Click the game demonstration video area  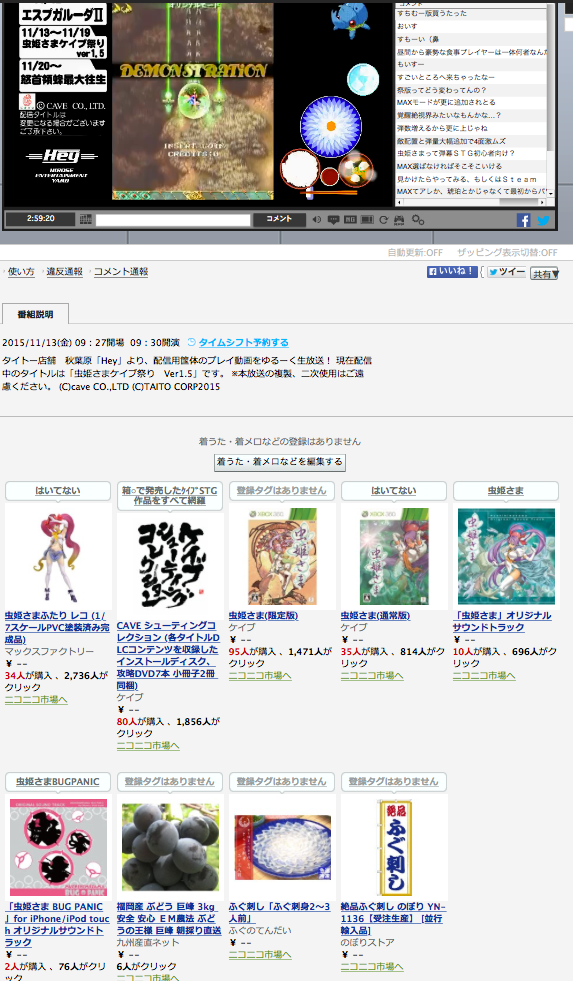pos(193,100)
